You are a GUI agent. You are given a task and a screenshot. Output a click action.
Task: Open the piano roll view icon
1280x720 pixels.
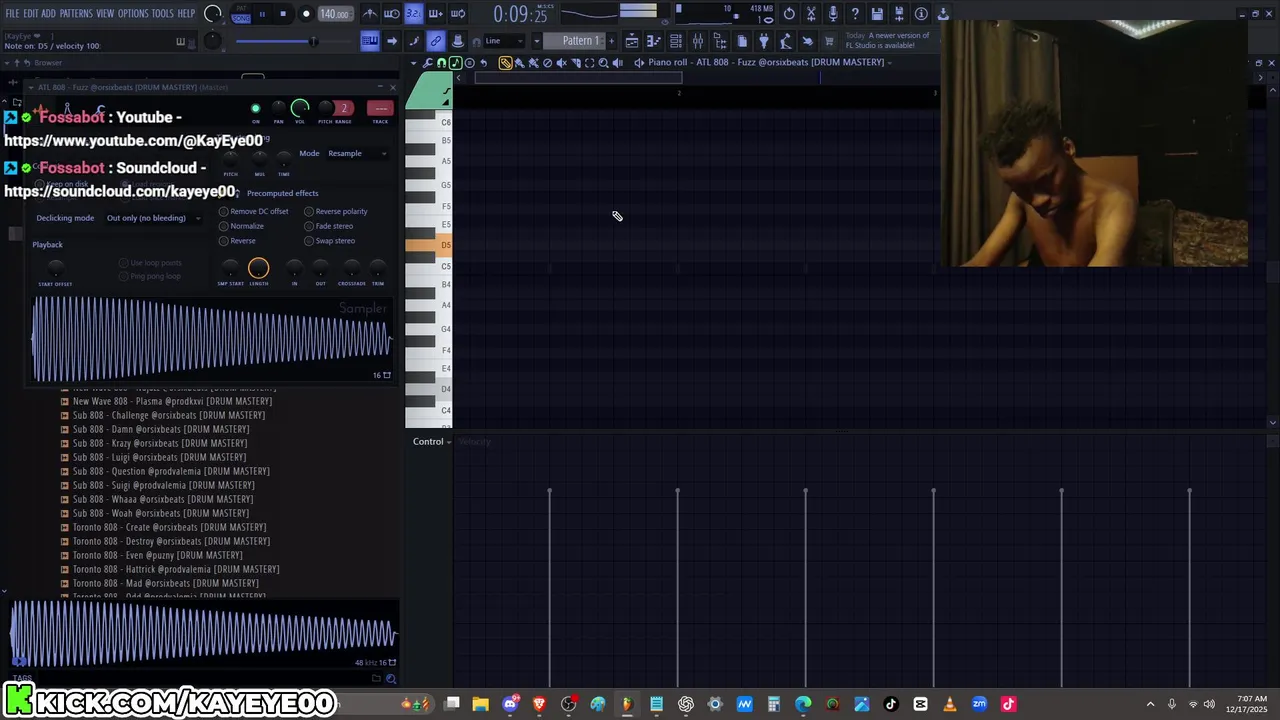click(x=654, y=41)
